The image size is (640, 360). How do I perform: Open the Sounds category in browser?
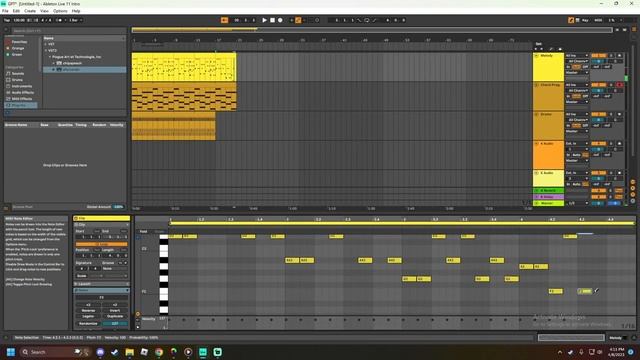18,73
